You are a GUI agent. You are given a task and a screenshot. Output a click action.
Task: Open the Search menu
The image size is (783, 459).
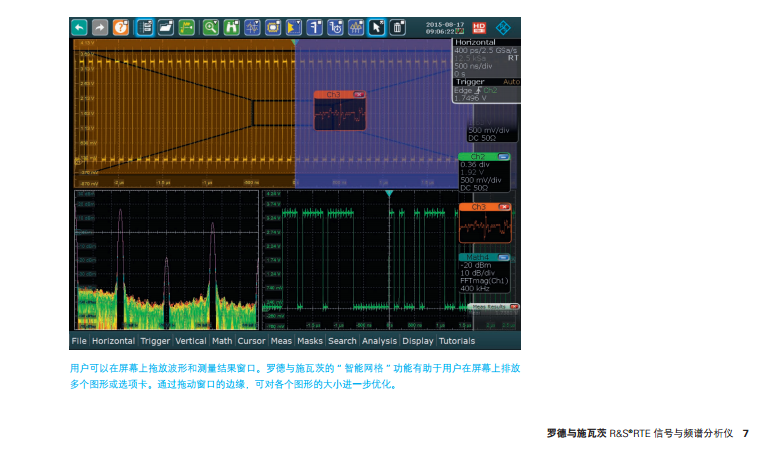(342, 341)
